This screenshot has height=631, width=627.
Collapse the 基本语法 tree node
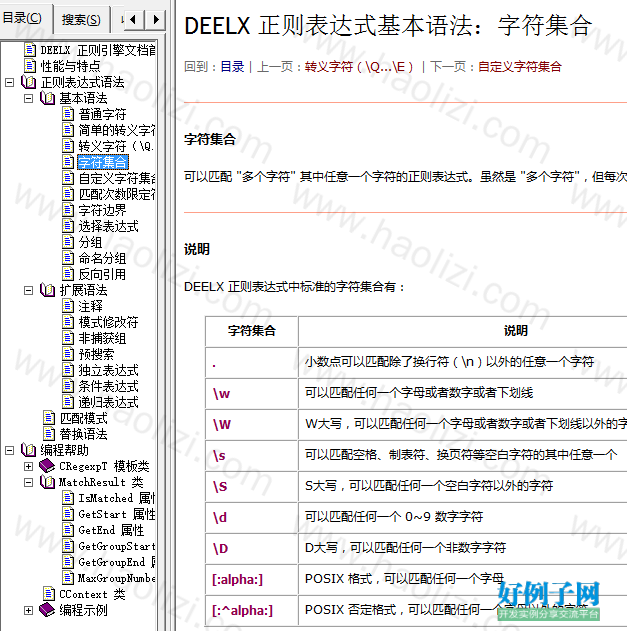[28, 98]
